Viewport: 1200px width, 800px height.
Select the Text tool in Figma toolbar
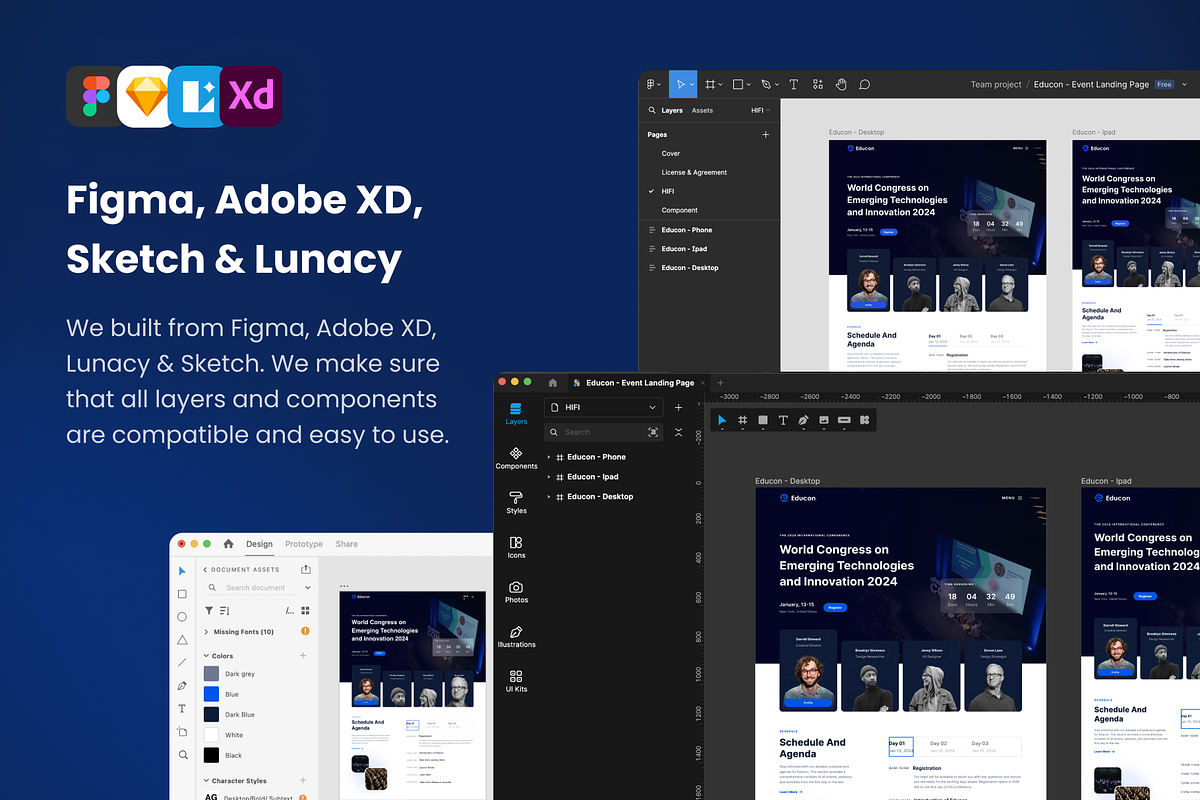[794, 85]
